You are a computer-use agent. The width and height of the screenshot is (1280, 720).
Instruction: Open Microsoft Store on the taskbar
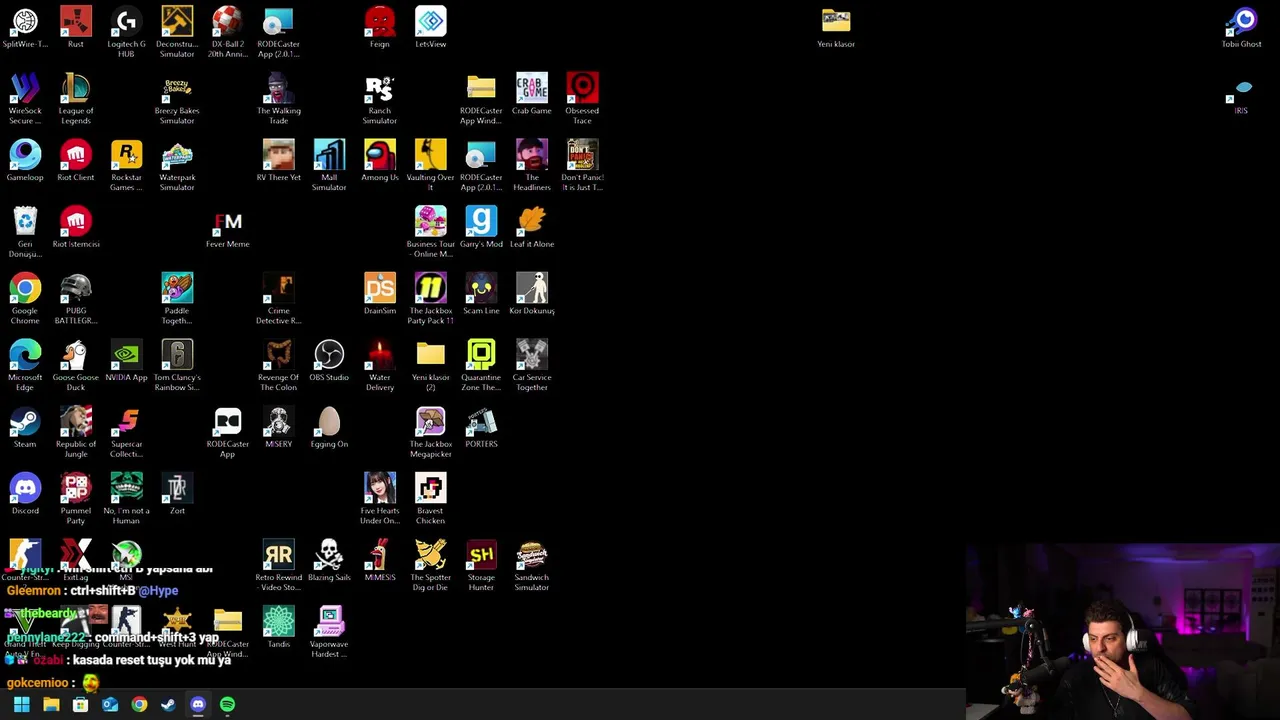click(x=80, y=705)
